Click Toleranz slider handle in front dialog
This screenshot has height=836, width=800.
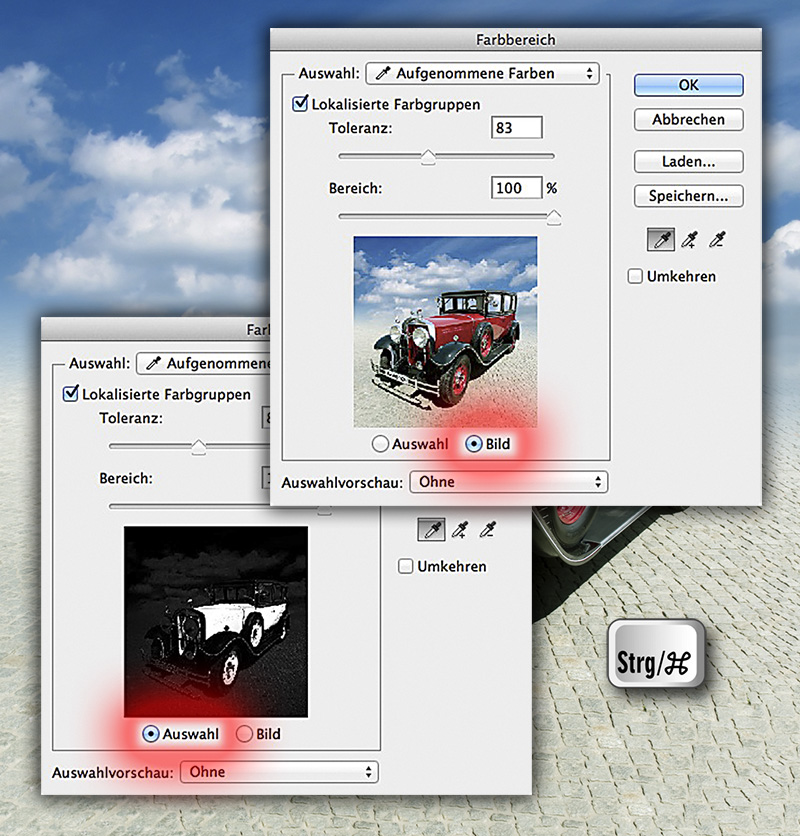tap(428, 157)
